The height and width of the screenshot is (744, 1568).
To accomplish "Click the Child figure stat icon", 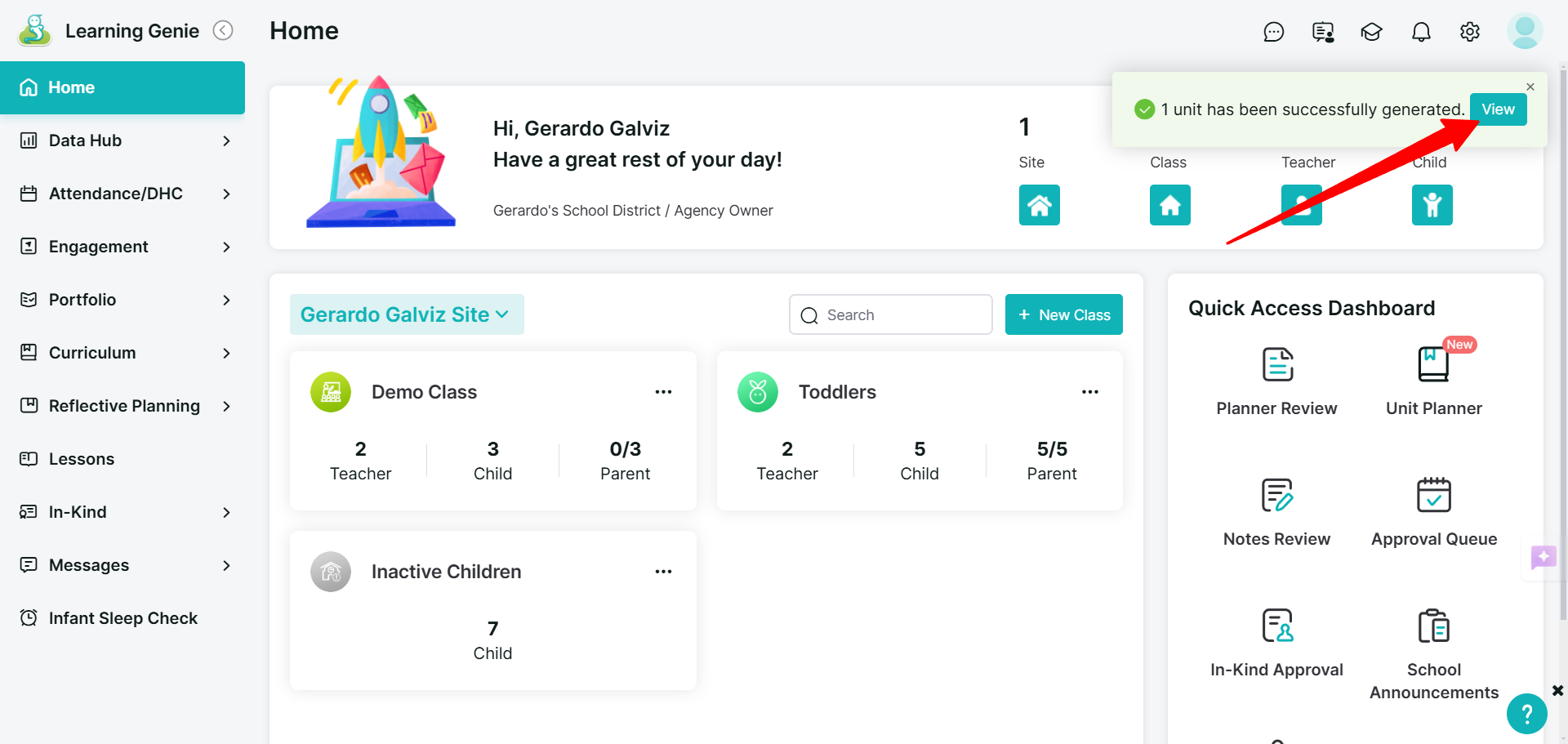I will 1432,205.
